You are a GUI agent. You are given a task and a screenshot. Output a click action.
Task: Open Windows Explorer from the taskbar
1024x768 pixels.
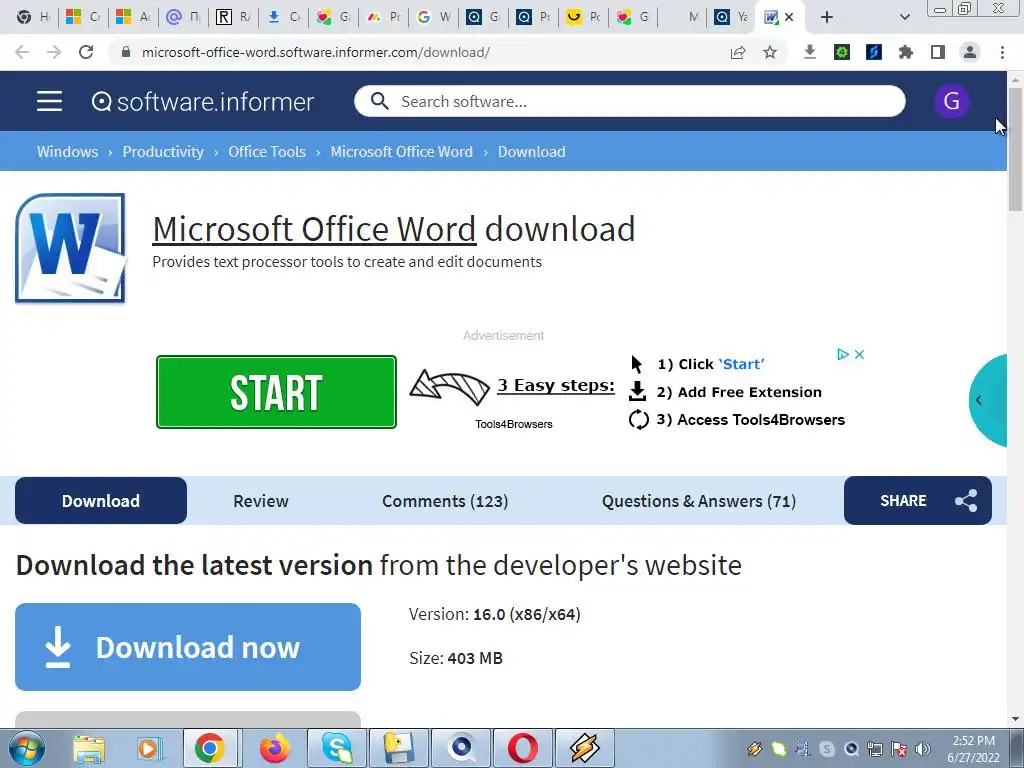point(89,748)
